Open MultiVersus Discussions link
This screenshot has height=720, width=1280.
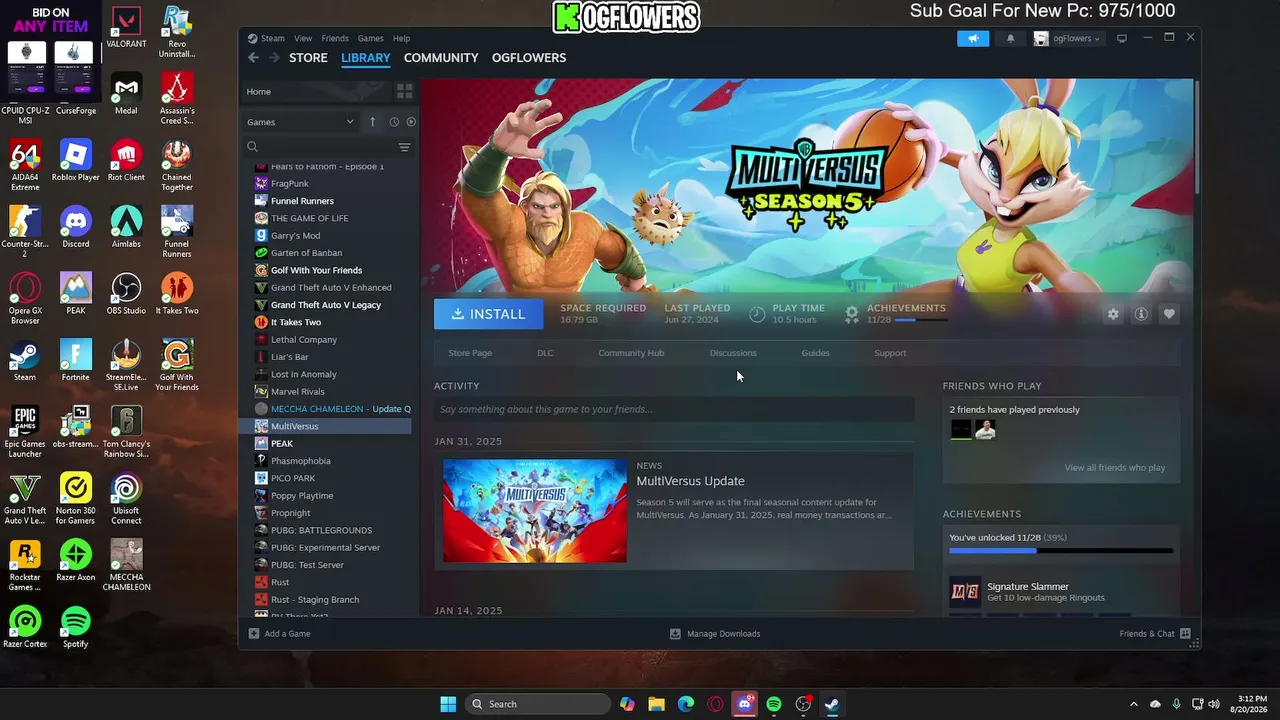pyautogui.click(x=733, y=353)
